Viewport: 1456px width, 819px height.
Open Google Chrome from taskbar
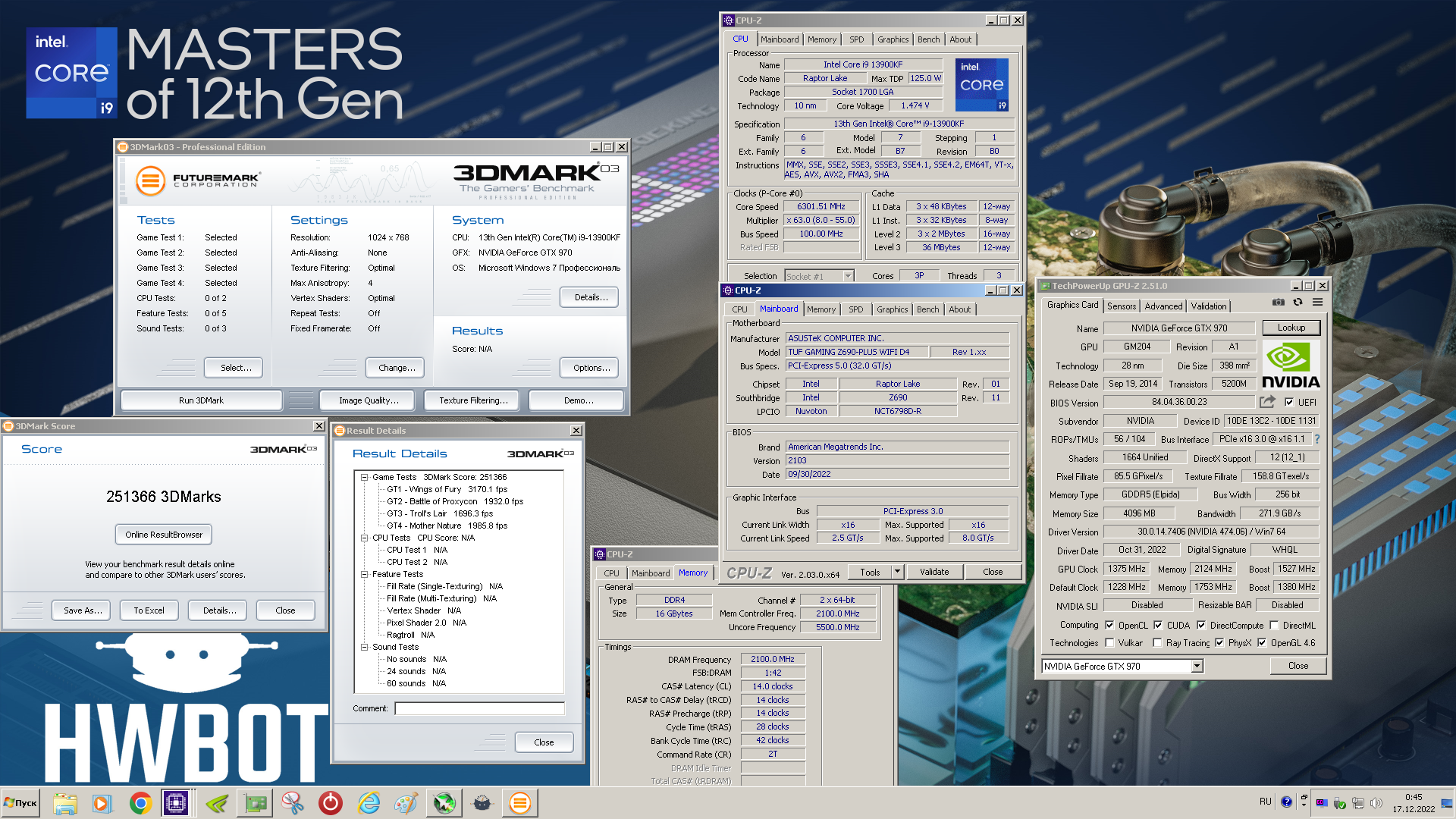140,803
